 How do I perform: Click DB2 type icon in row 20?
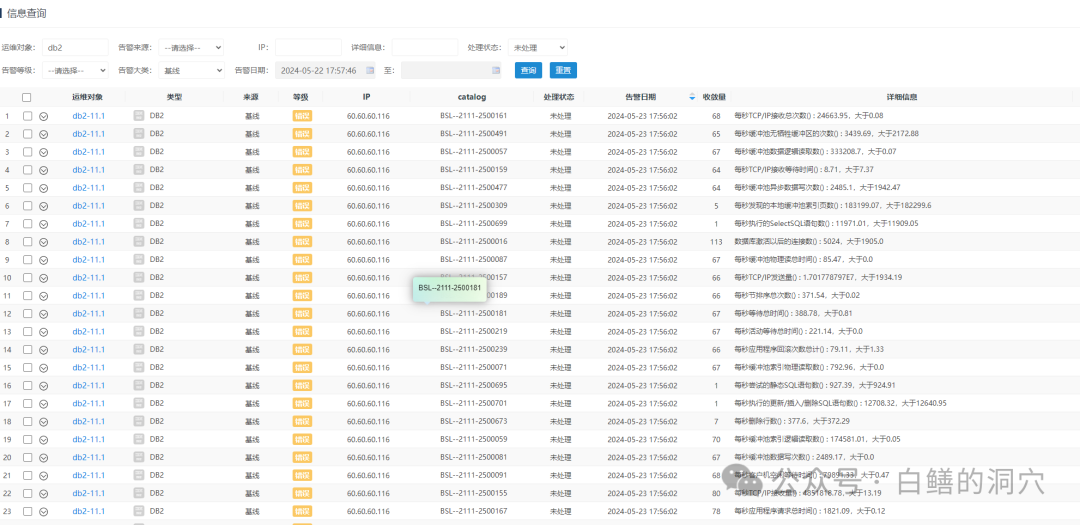[x=138, y=457]
